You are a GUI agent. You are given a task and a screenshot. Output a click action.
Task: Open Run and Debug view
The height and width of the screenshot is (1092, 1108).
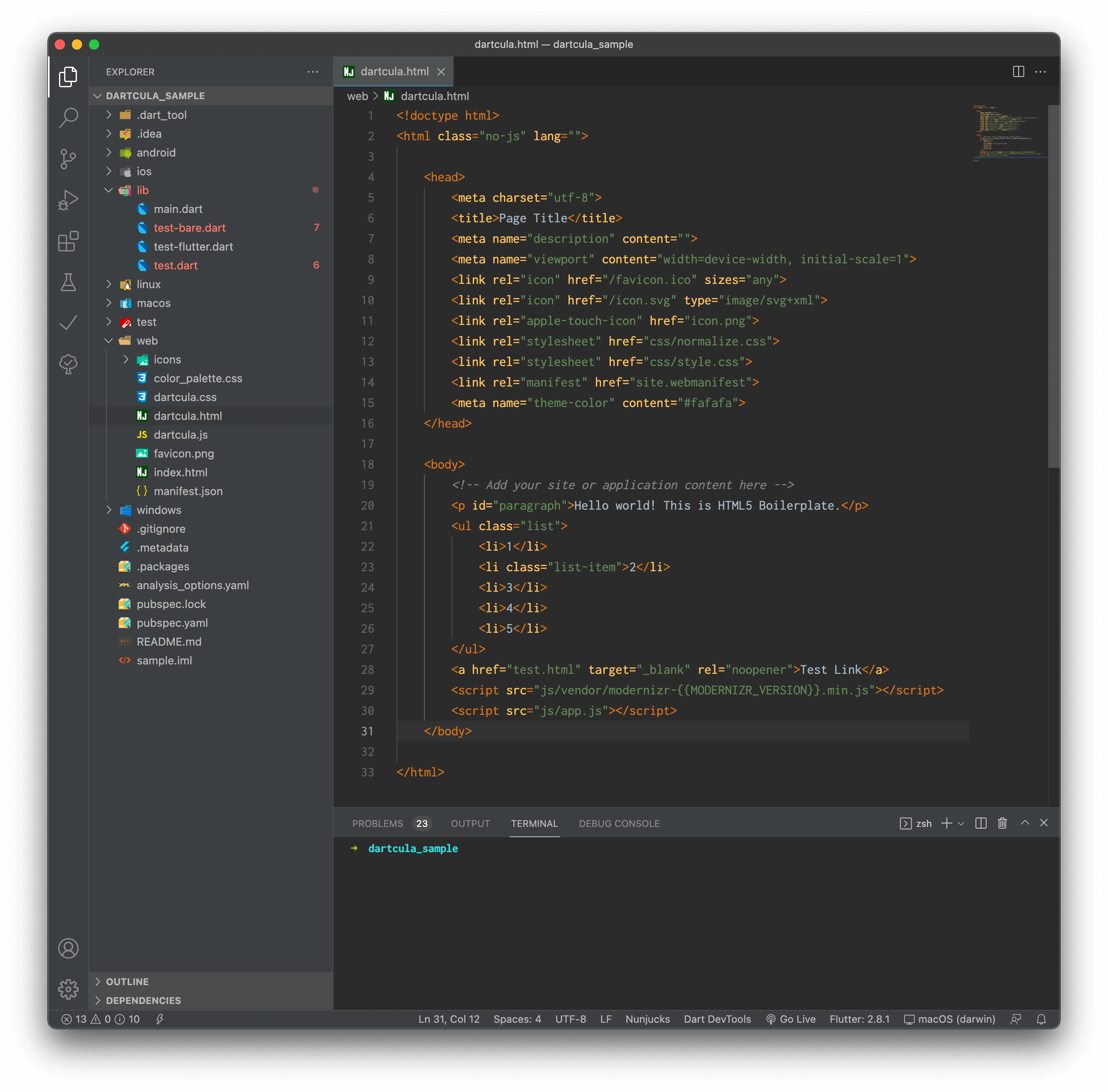(68, 200)
